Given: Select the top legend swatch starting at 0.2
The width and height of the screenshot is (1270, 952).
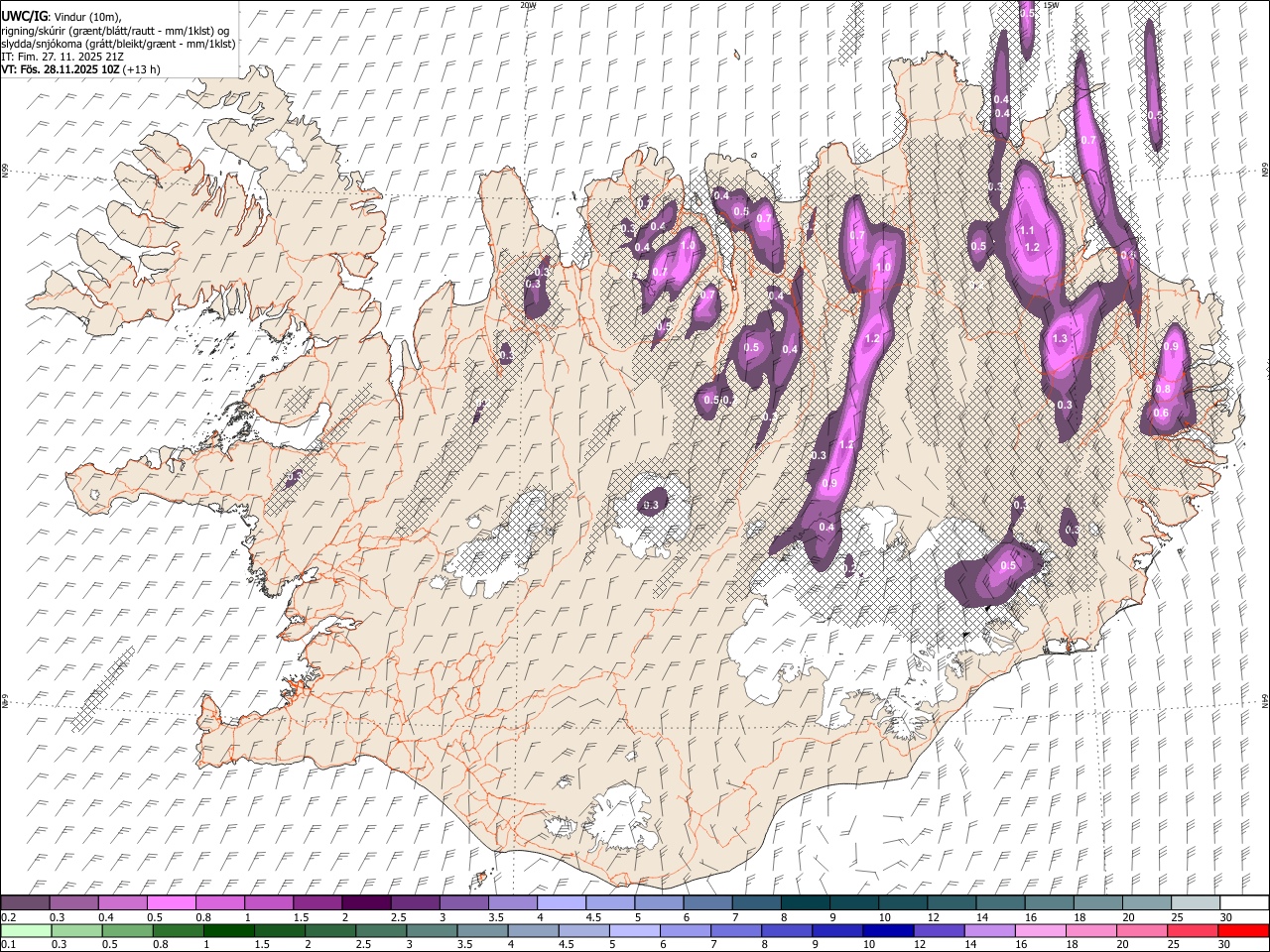Looking at the screenshot, I should 25,903.
